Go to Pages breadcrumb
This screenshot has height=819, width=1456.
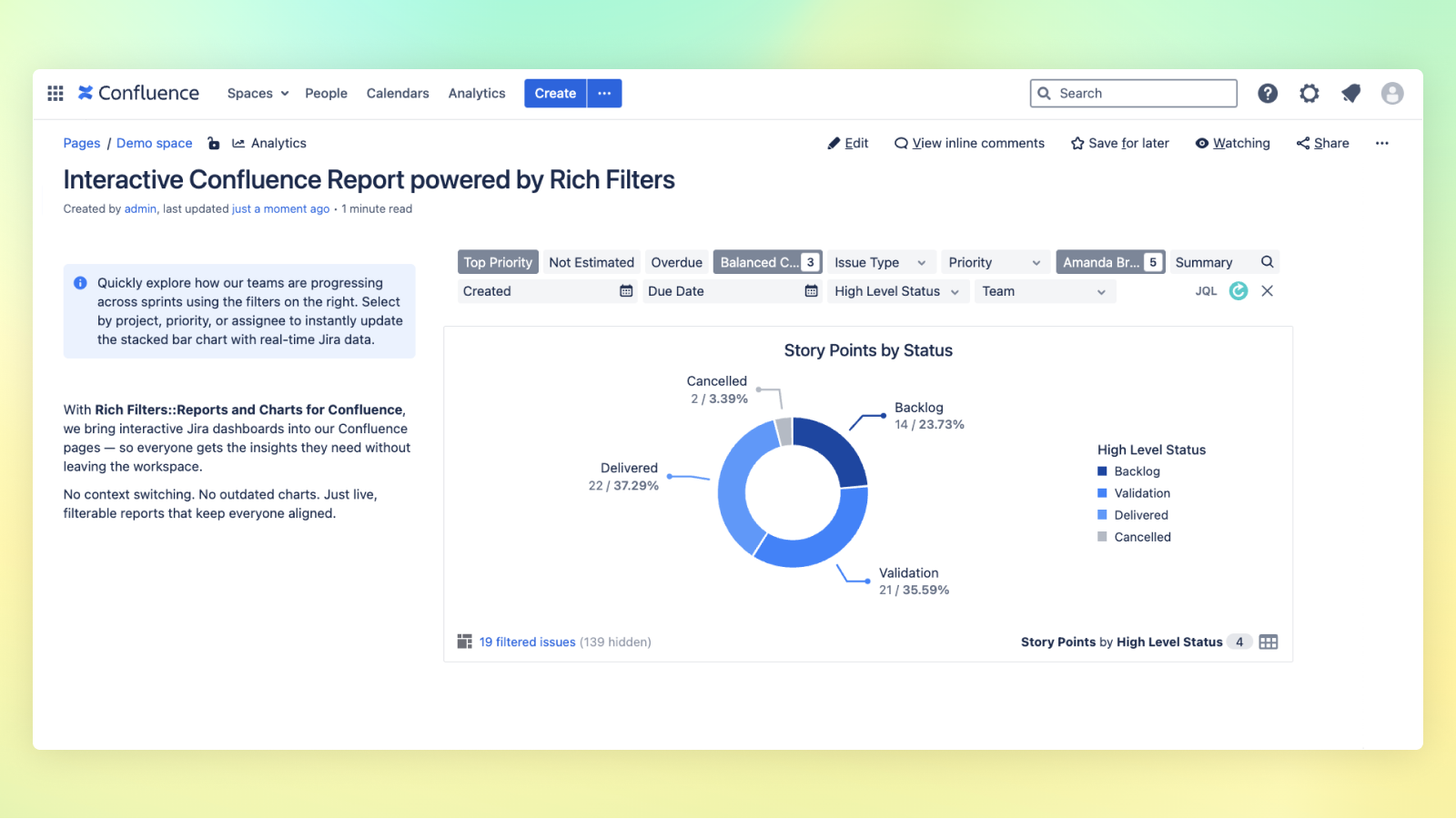pyautogui.click(x=82, y=143)
